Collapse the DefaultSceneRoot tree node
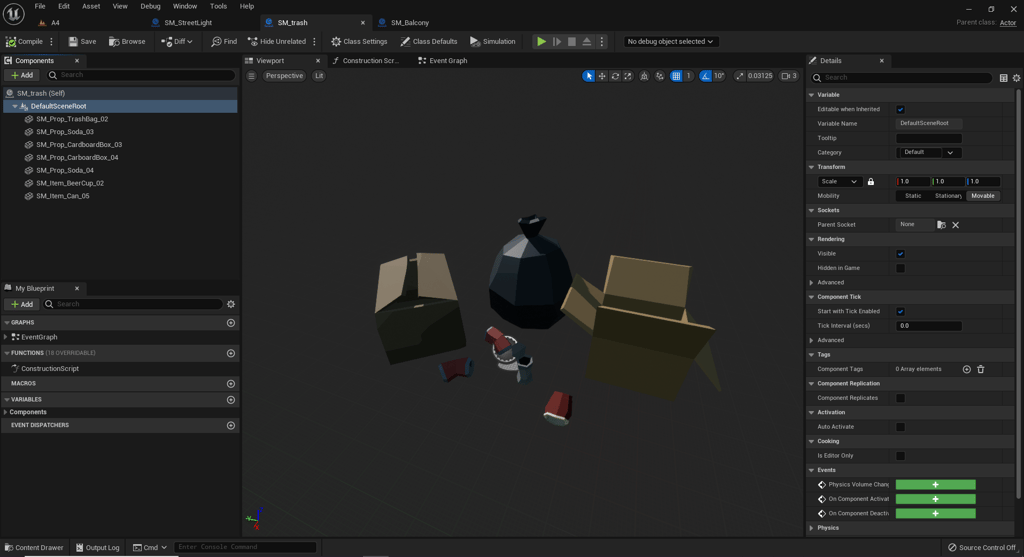 click(x=15, y=106)
